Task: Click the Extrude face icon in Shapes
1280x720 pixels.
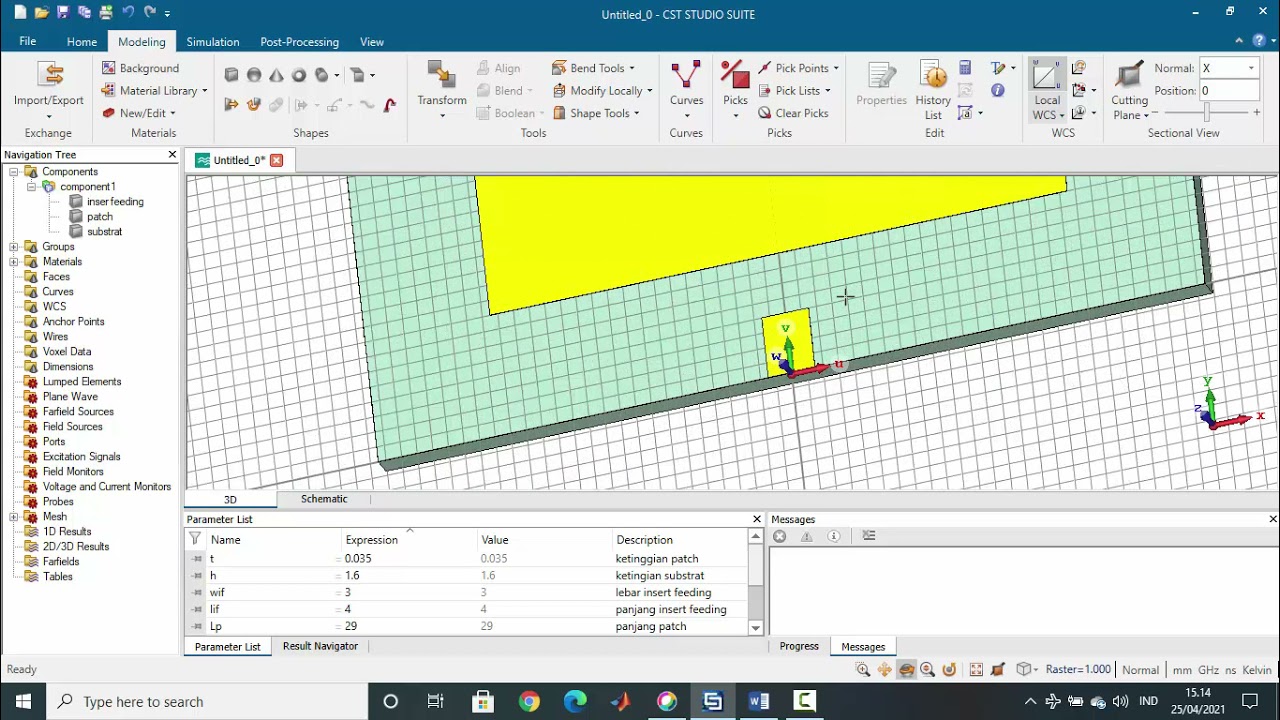Action: (x=232, y=105)
